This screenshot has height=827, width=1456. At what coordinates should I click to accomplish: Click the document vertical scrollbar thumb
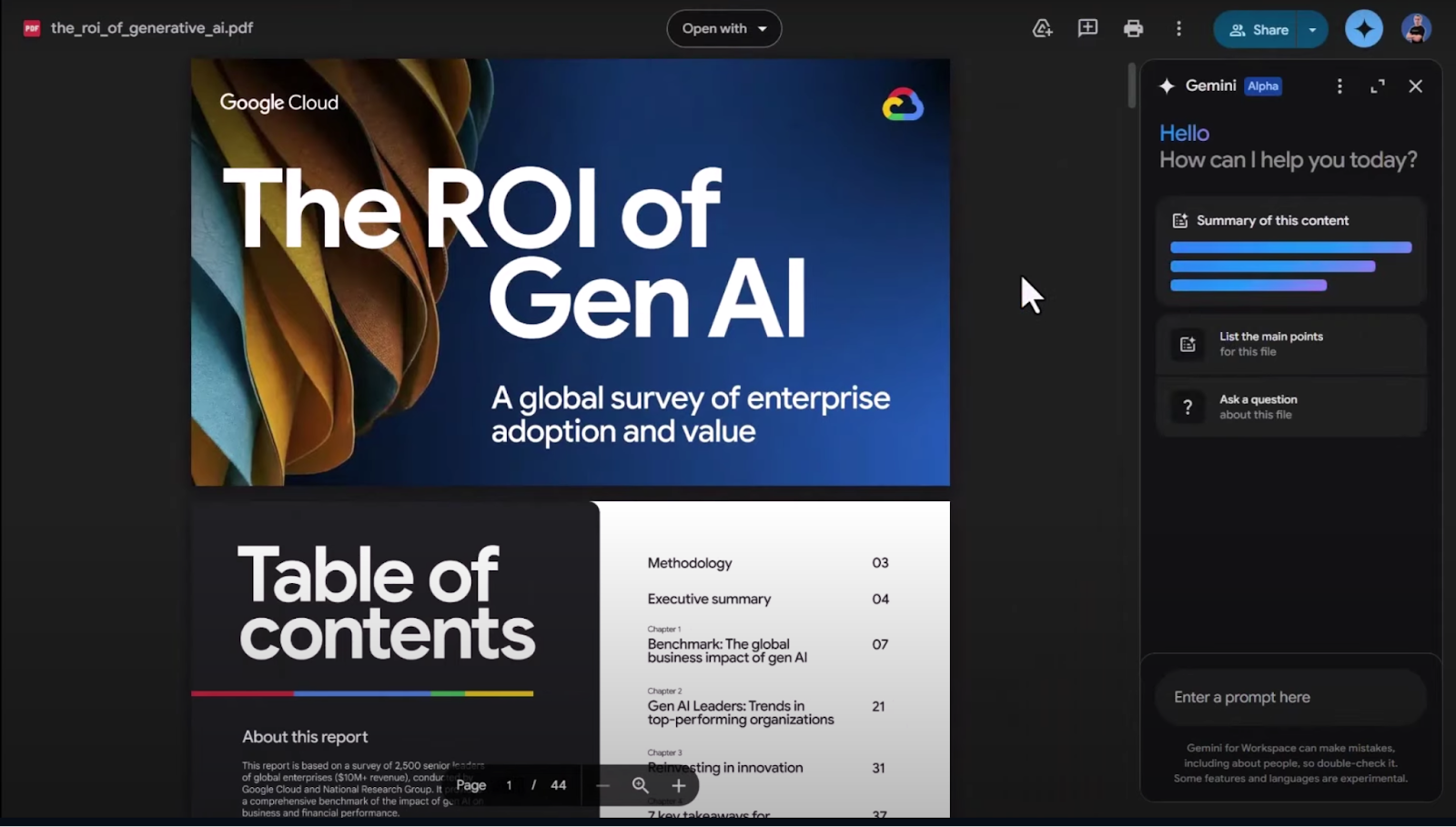[1131, 86]
